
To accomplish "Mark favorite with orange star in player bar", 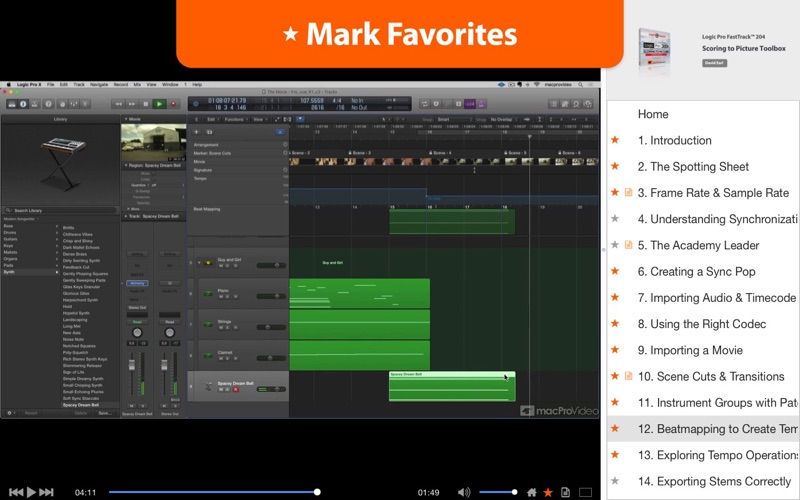I will 548,492.
